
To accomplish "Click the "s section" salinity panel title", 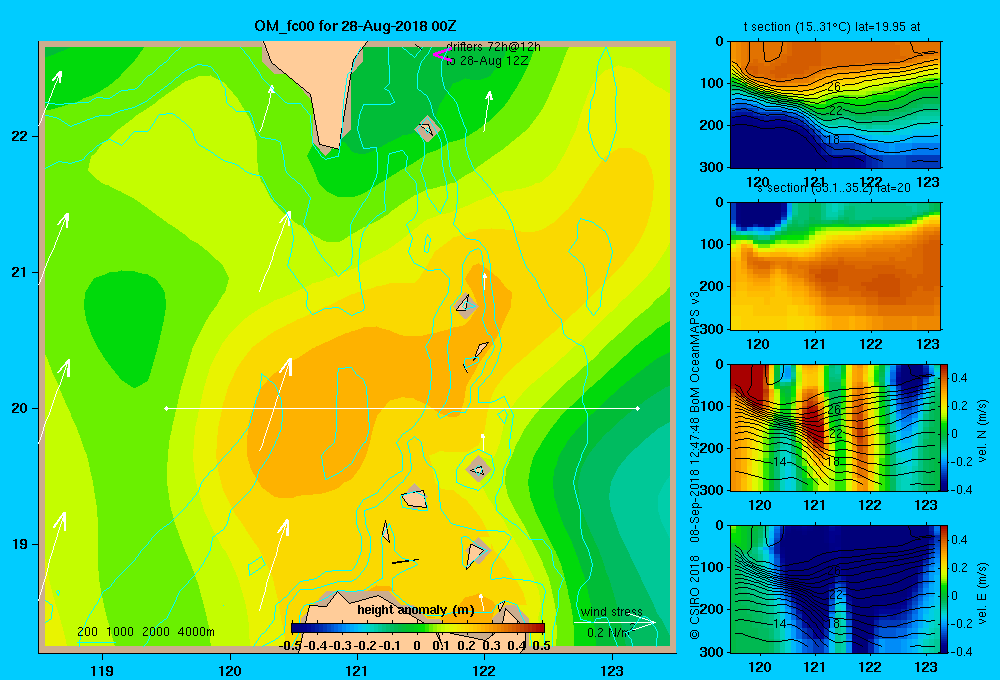I will pyautogui.click(x=835, y=188).
